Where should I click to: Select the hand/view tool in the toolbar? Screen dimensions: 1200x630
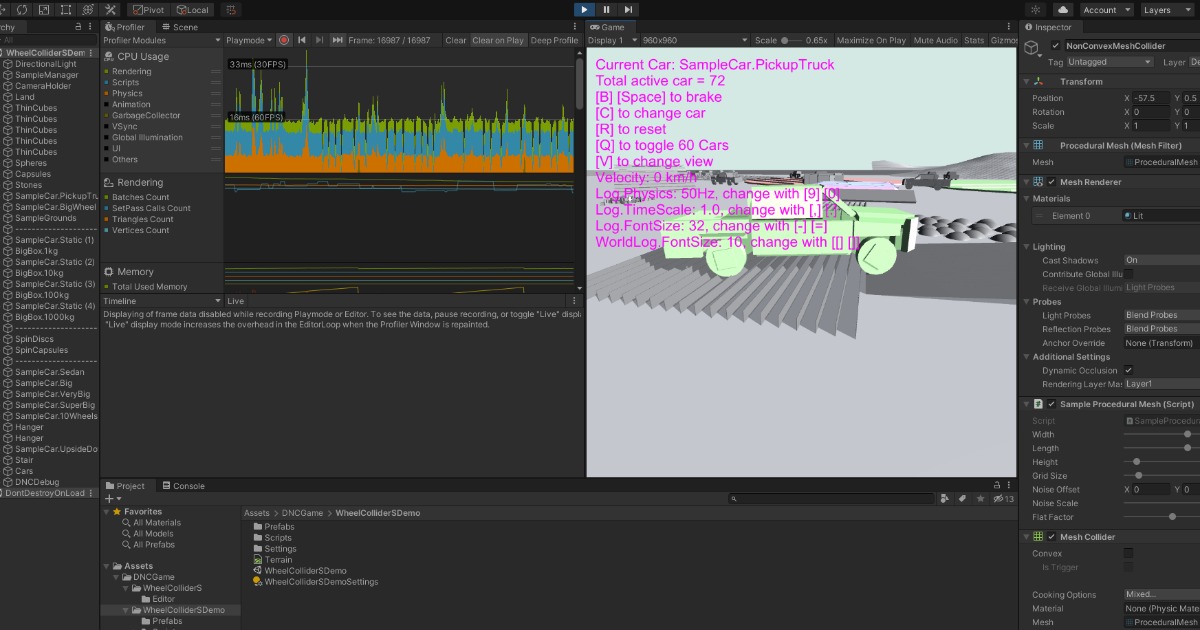(5, 9)
